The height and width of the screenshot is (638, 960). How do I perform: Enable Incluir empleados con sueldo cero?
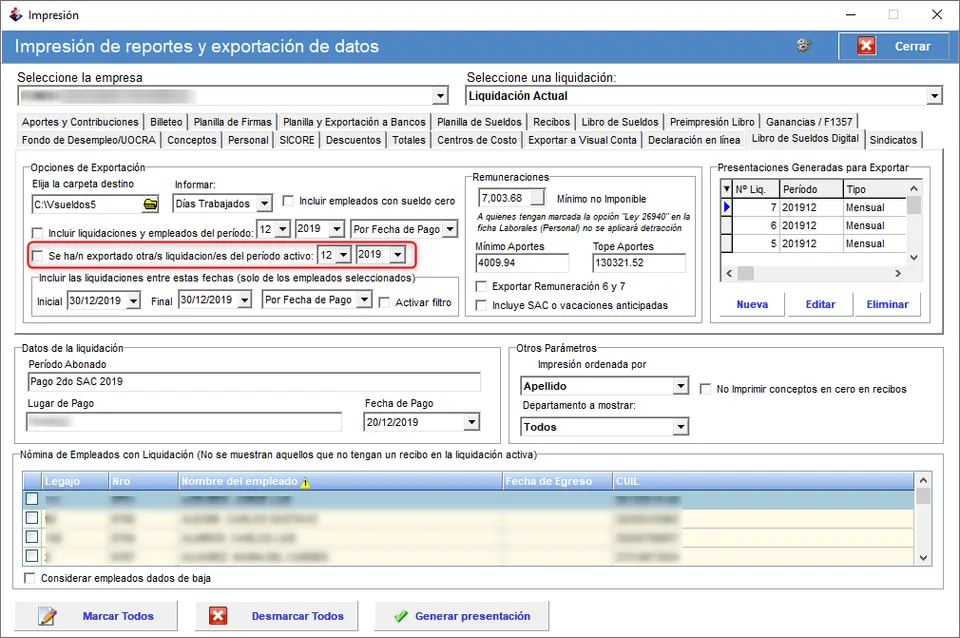[x=288, y=201]
